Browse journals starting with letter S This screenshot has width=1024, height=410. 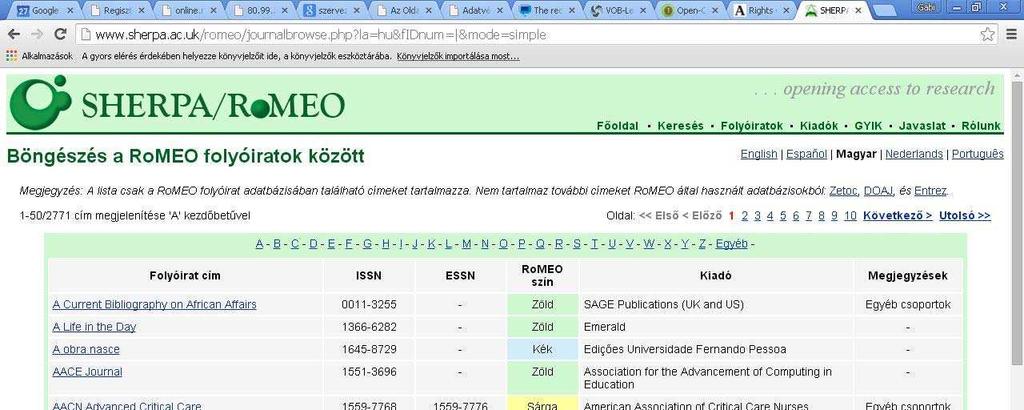[576, 244]
